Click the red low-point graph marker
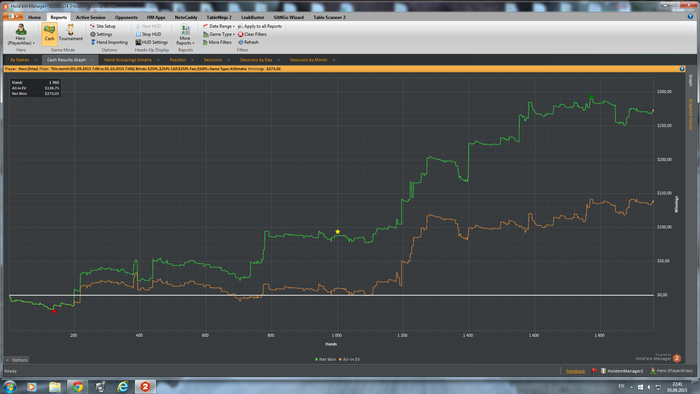Screen dimensions: 700x394 pos(54,311)
